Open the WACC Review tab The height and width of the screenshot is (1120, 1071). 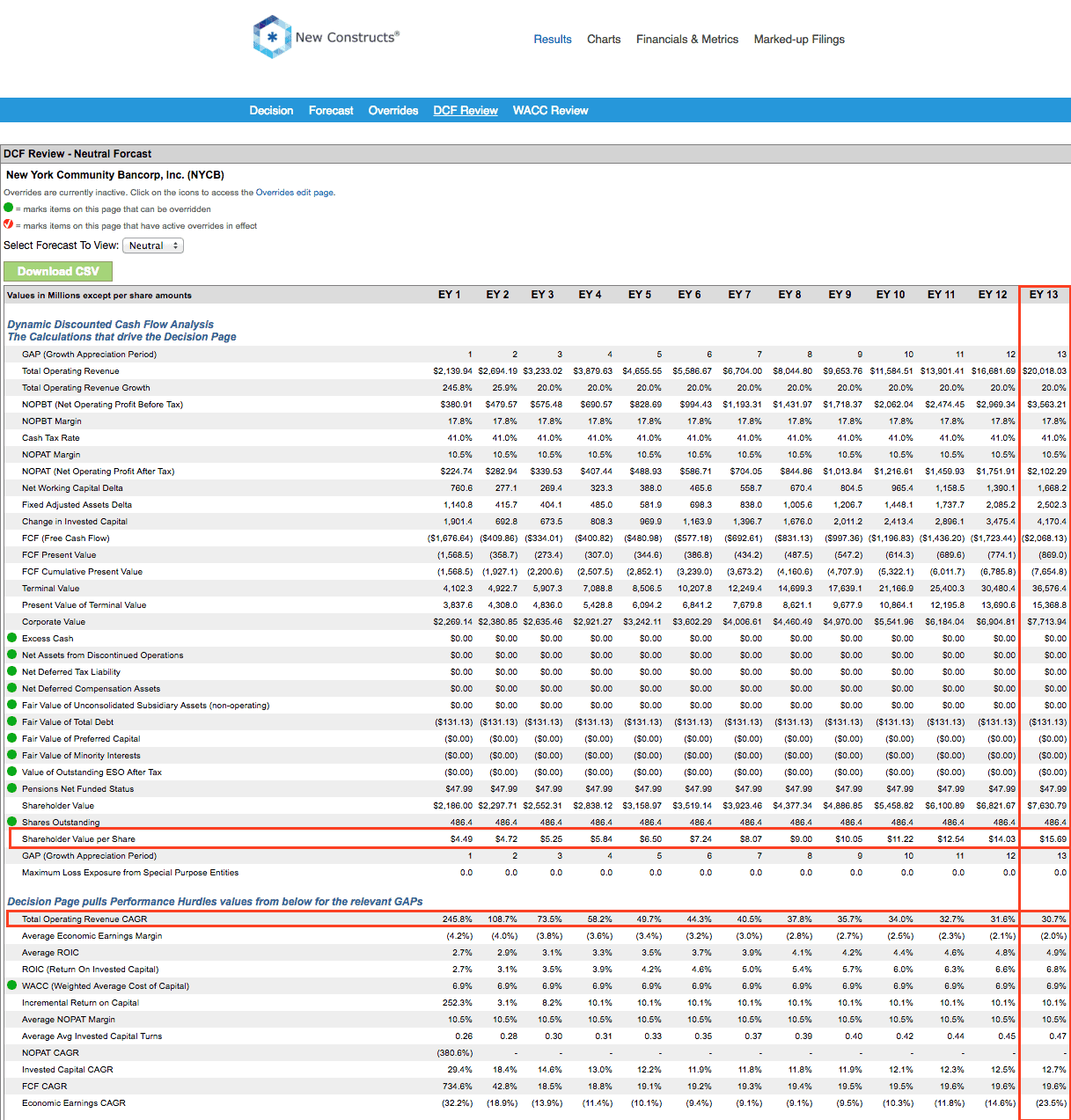coord(551,110)
